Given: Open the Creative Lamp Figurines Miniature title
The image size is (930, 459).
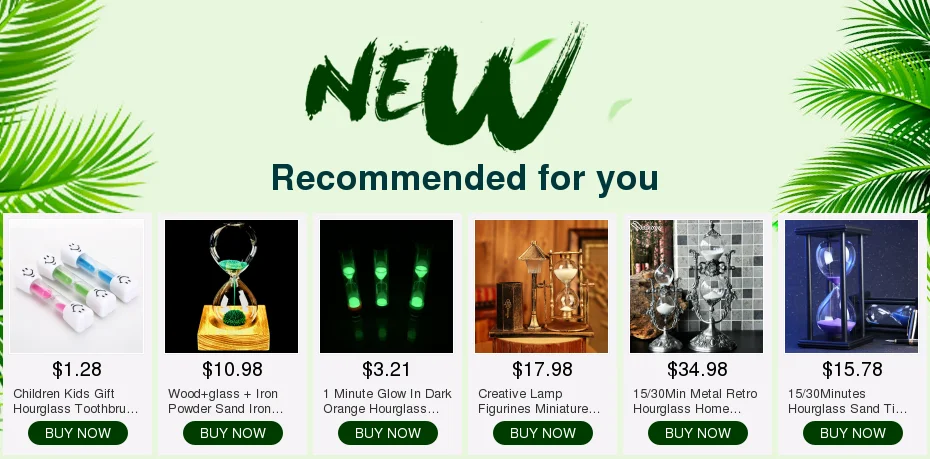Looking at the screenshot, I should [539, 401].
